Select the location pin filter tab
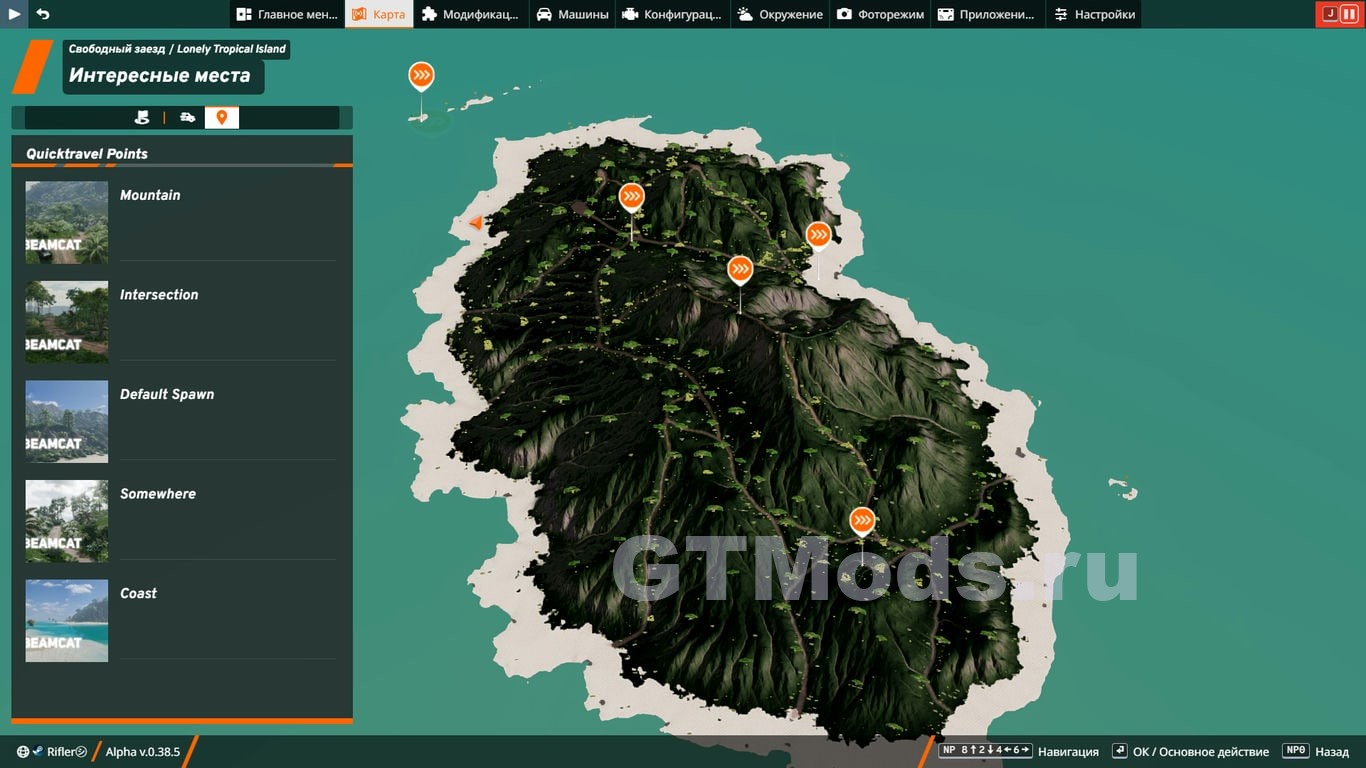The height and width of the screenshot is (768, 1366). coord(222,118)
